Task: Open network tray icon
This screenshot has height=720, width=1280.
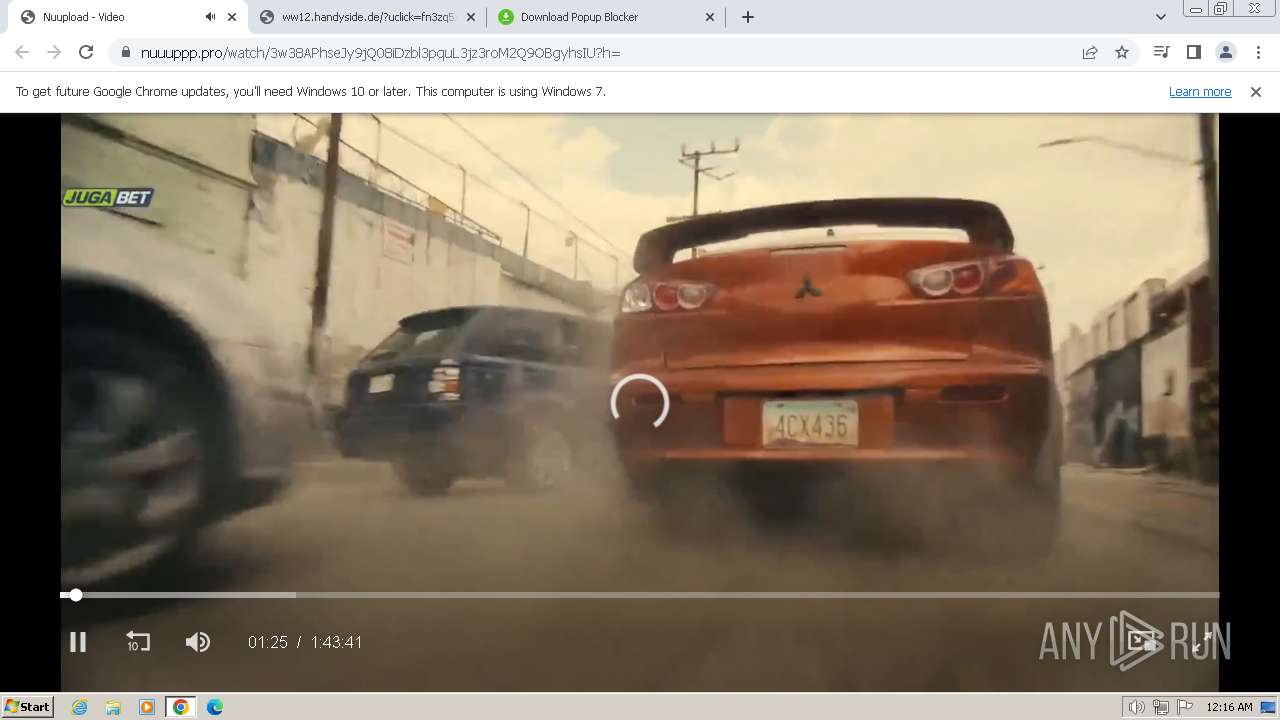Action: [1161, 707]
